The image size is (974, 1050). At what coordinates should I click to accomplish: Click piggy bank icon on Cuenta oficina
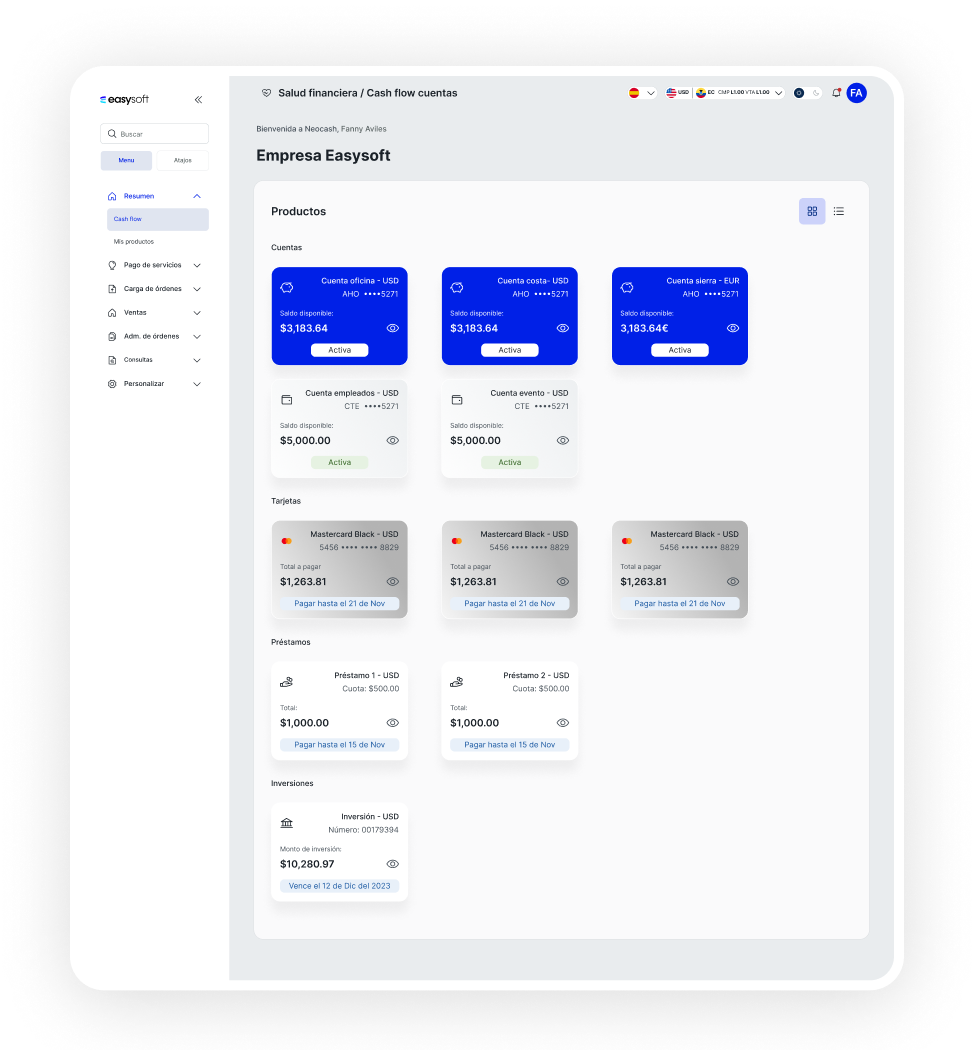287,287
